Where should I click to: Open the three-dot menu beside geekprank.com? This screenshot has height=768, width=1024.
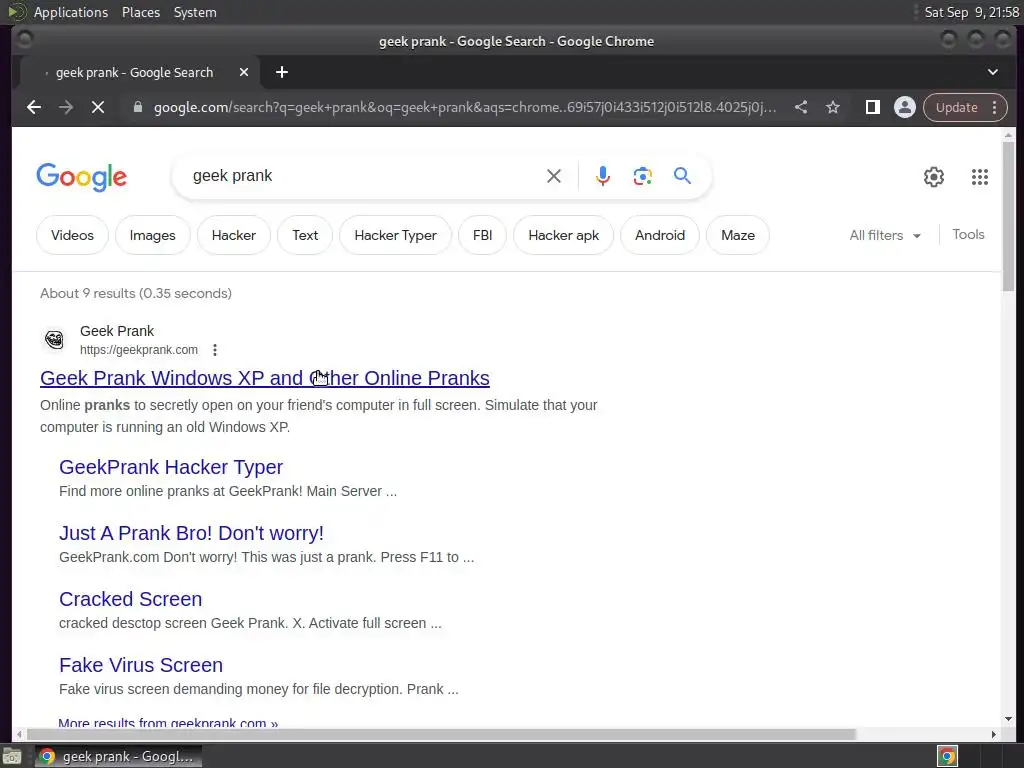pos(215,350)
